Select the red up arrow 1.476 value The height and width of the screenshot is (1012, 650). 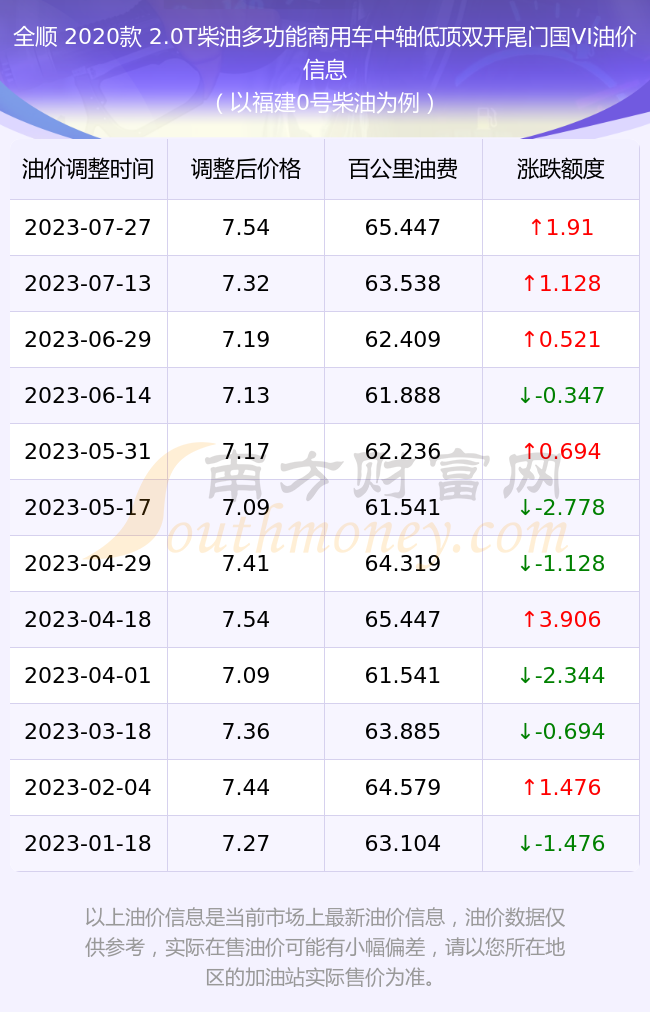pos(561,787)
